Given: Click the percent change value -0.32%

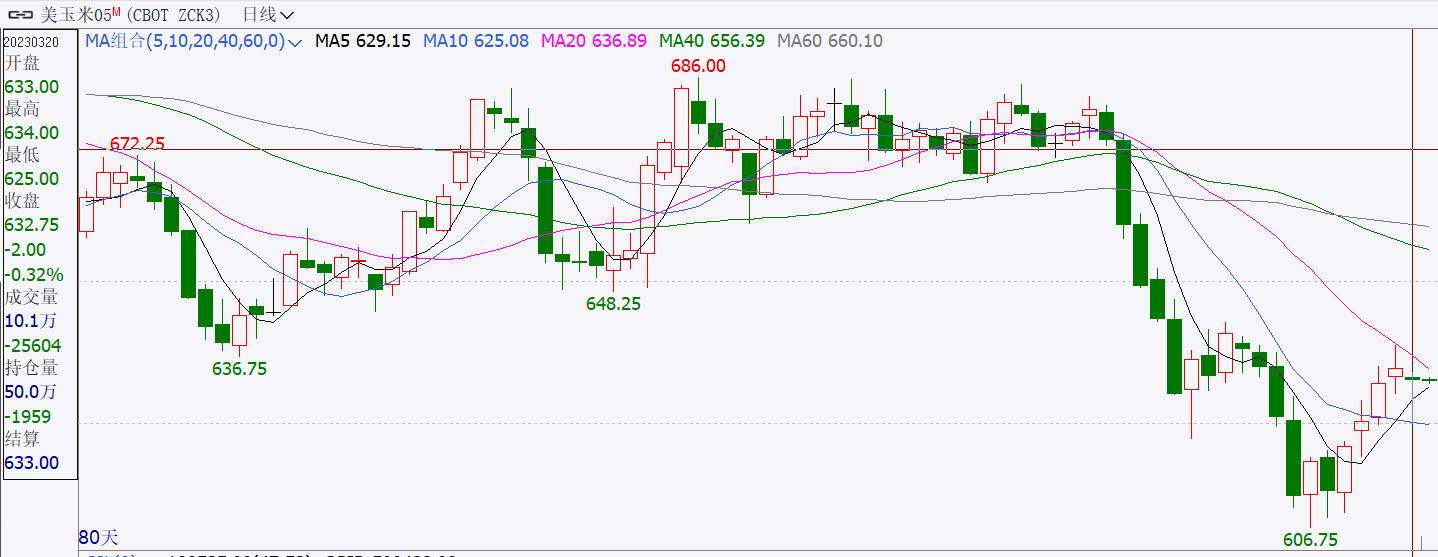Looking at the screenshot, I should click(34, 274).
